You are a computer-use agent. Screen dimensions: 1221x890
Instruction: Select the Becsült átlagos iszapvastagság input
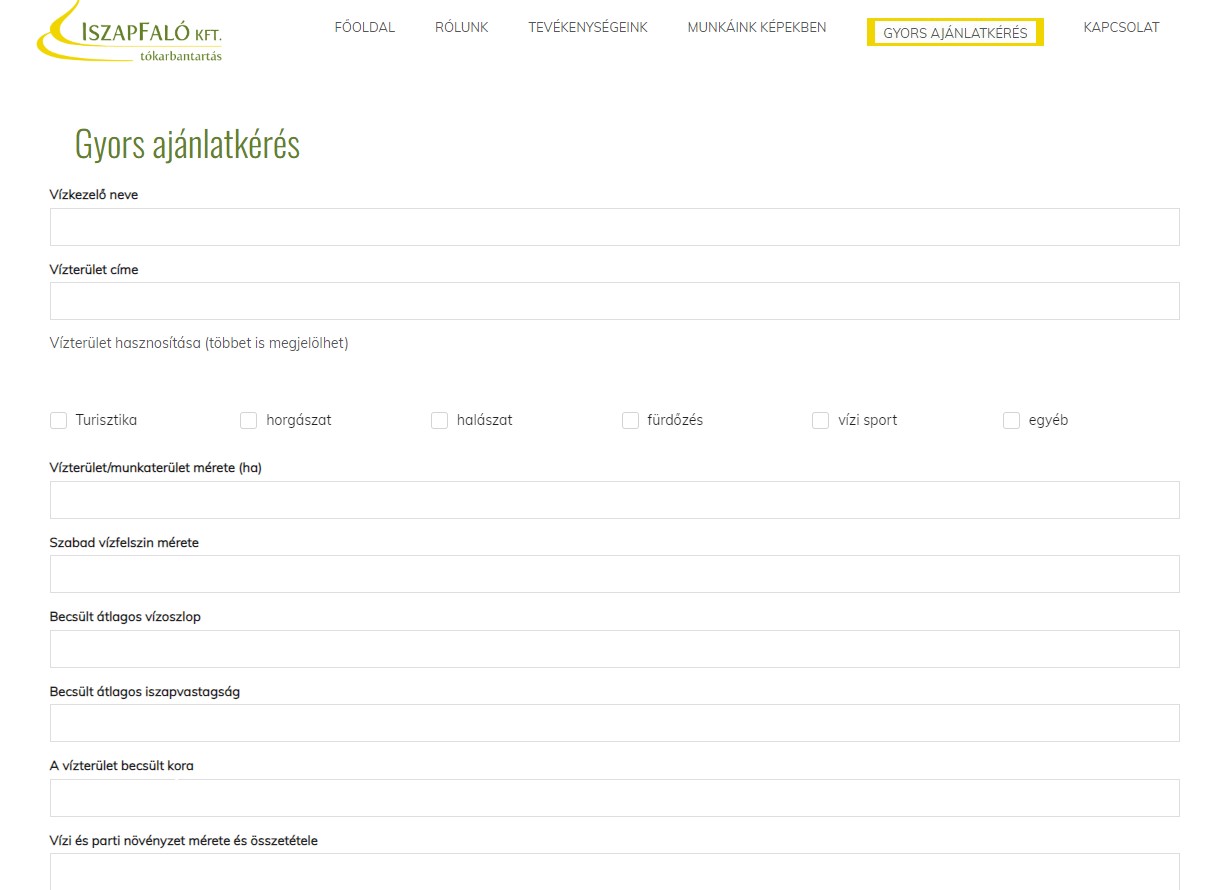pos(615,723)
